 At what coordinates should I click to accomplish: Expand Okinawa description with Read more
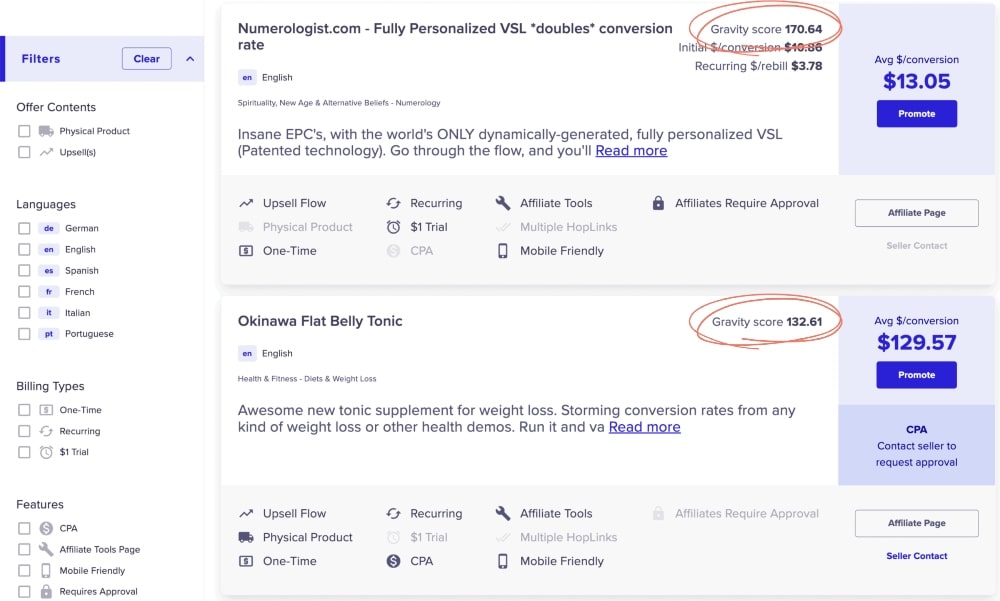point(644,427)
